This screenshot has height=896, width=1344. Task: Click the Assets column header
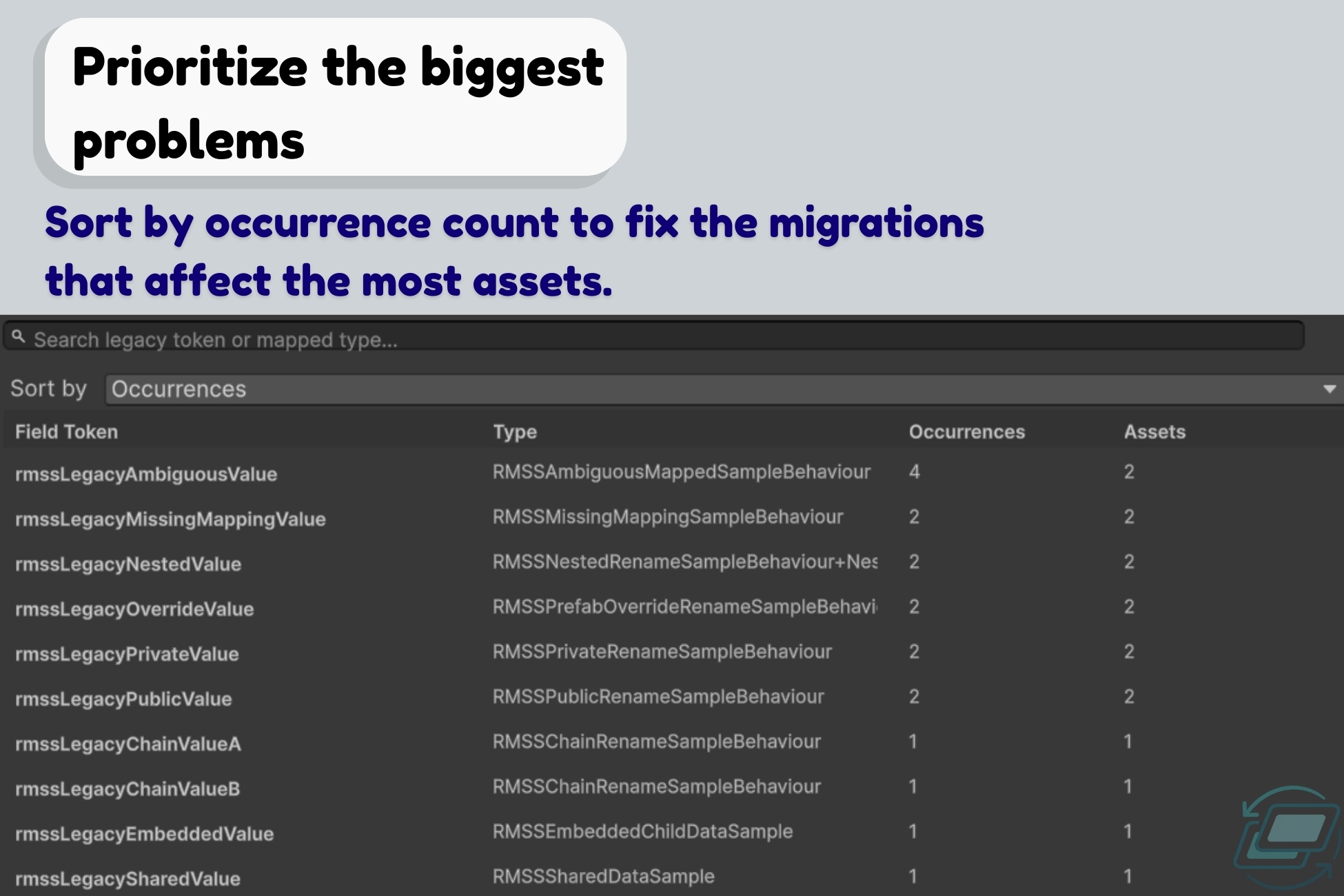pos(1154,432)
